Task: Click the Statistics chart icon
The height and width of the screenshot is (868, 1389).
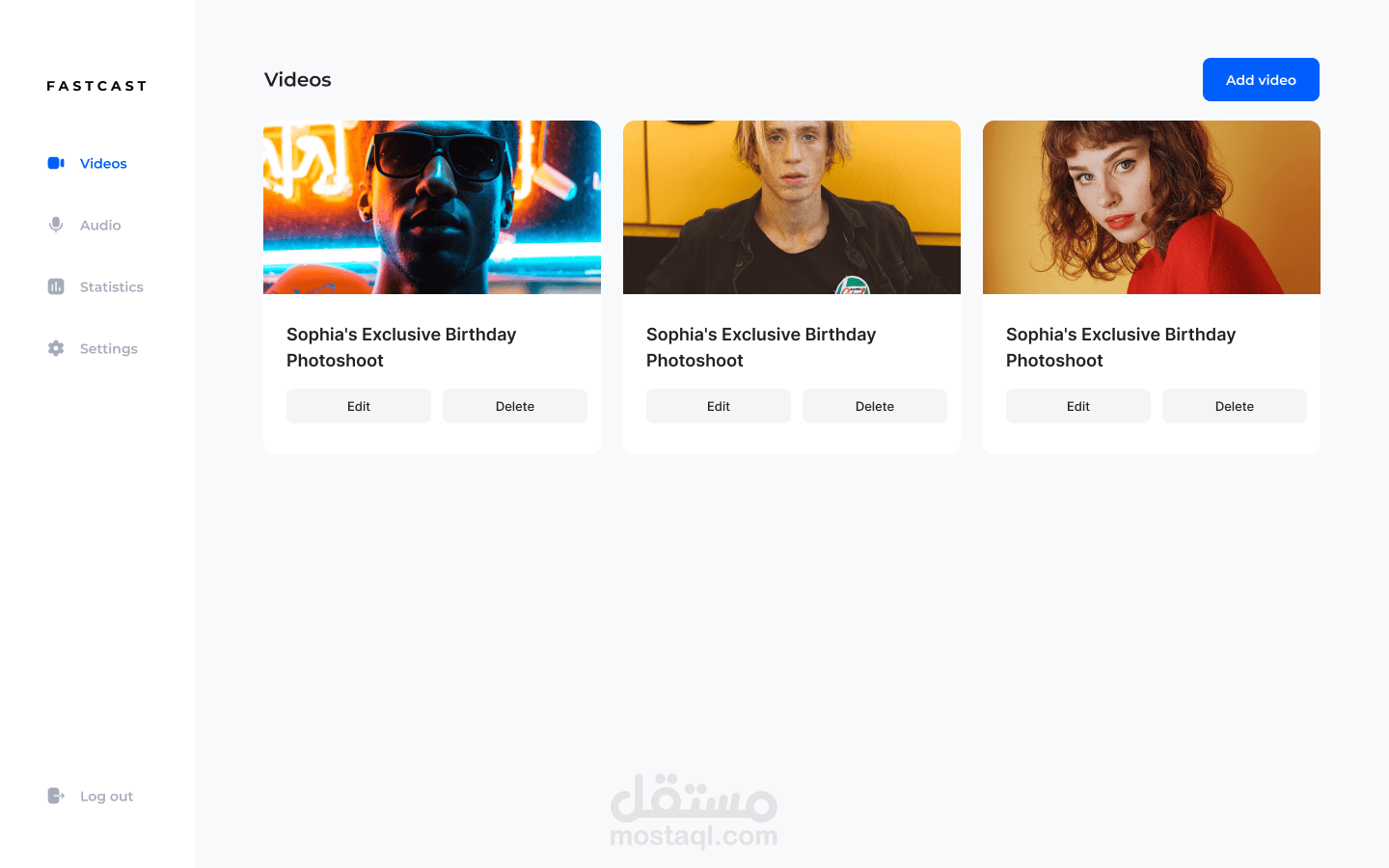Action: click(x=56, y=286)
